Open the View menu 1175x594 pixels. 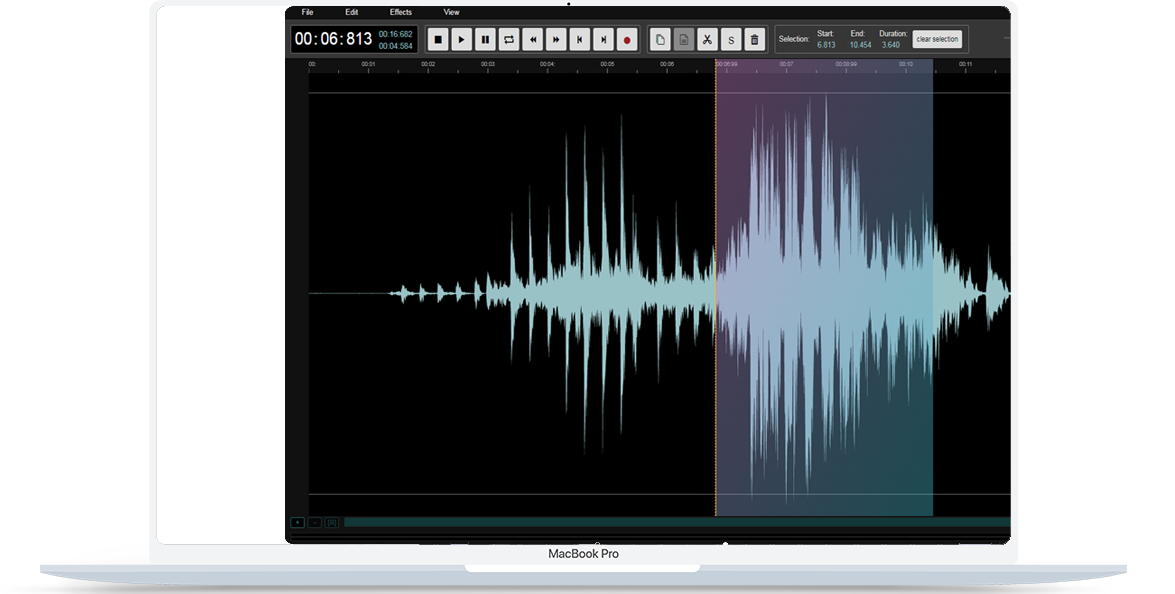[452, 12]
